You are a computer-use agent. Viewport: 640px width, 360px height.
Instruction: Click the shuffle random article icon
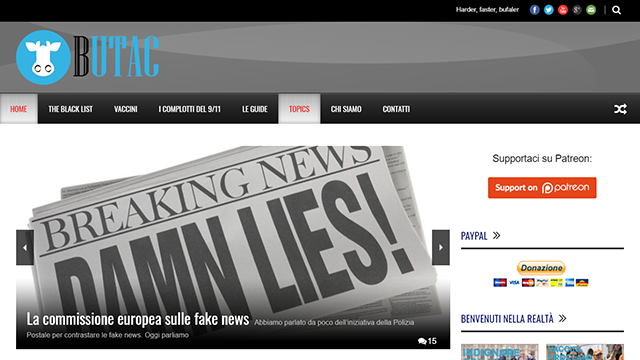620,109
